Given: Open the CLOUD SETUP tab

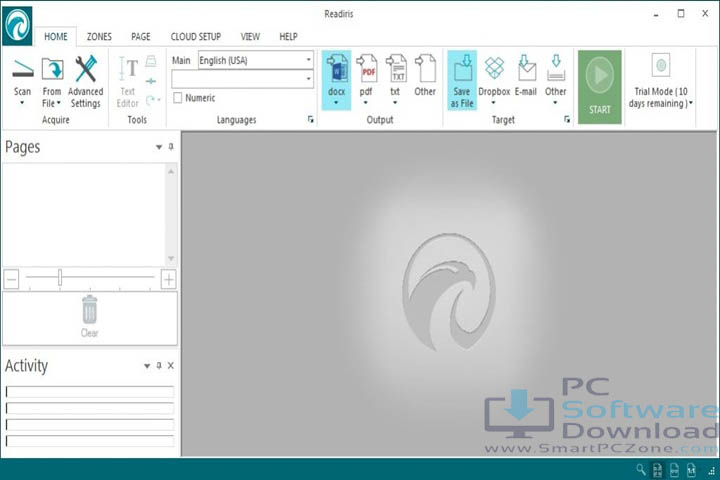Looking at the screenshot, I should (x=196, y=37).
